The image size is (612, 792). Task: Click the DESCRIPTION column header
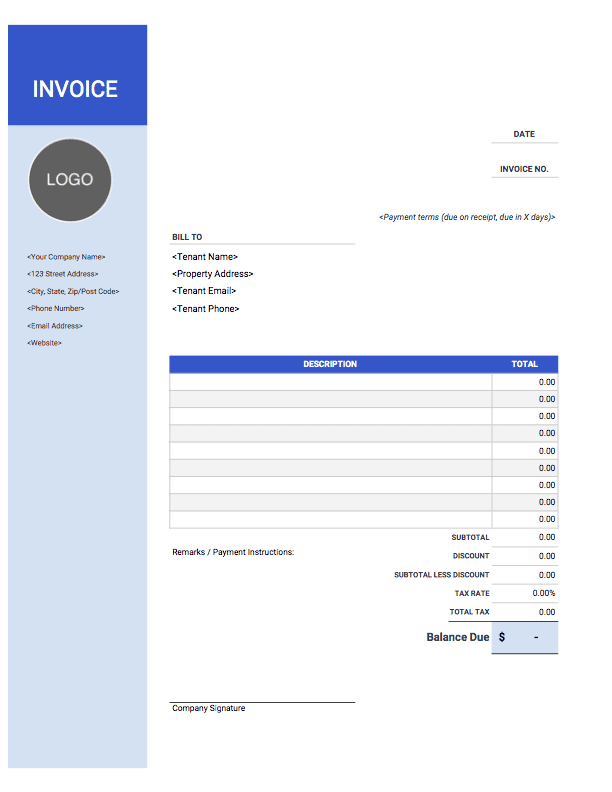pos(330,364)
